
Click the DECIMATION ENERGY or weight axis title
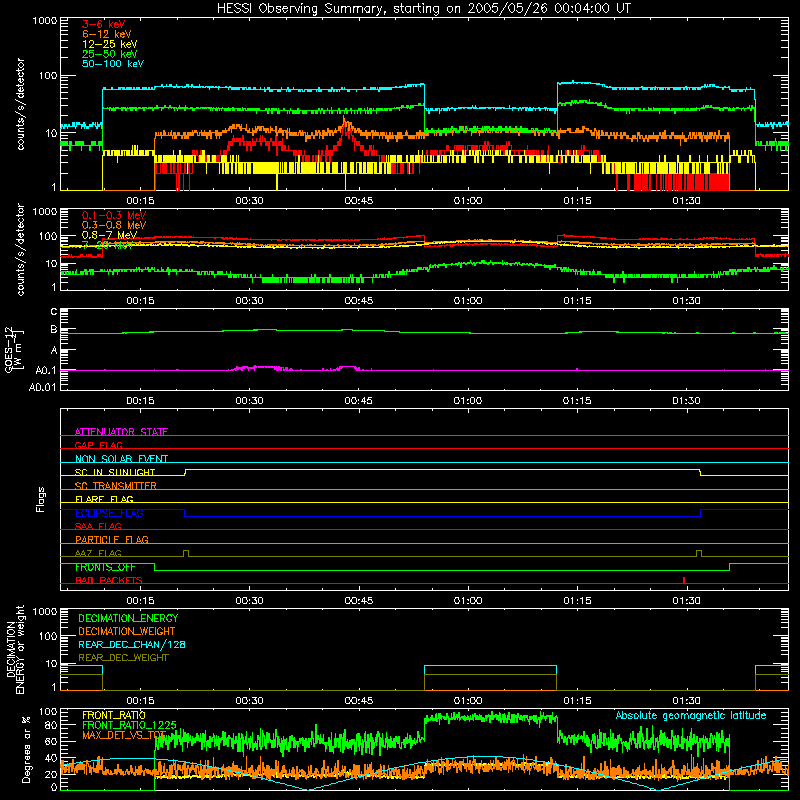tap(15, 649)
